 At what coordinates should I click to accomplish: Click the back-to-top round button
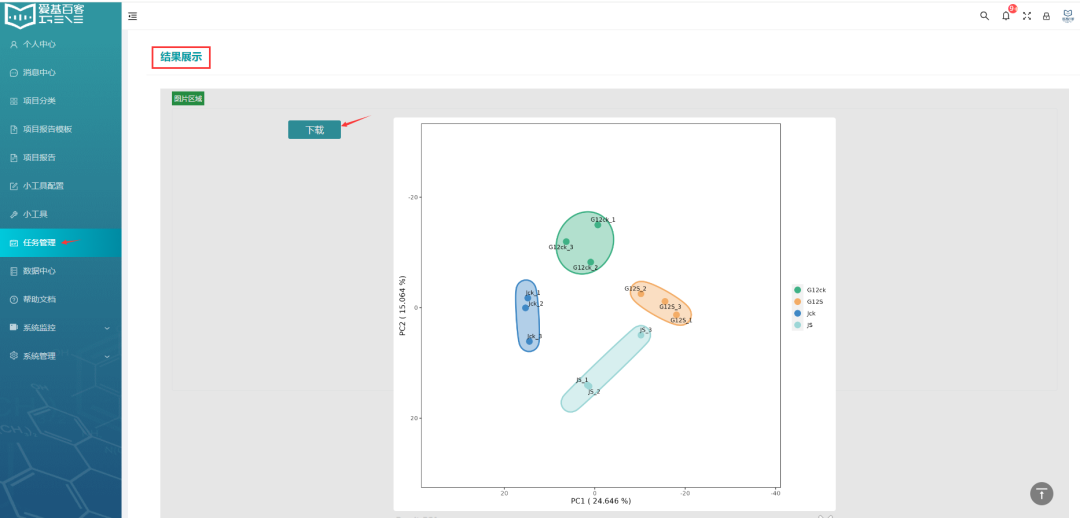point(1041,493)
